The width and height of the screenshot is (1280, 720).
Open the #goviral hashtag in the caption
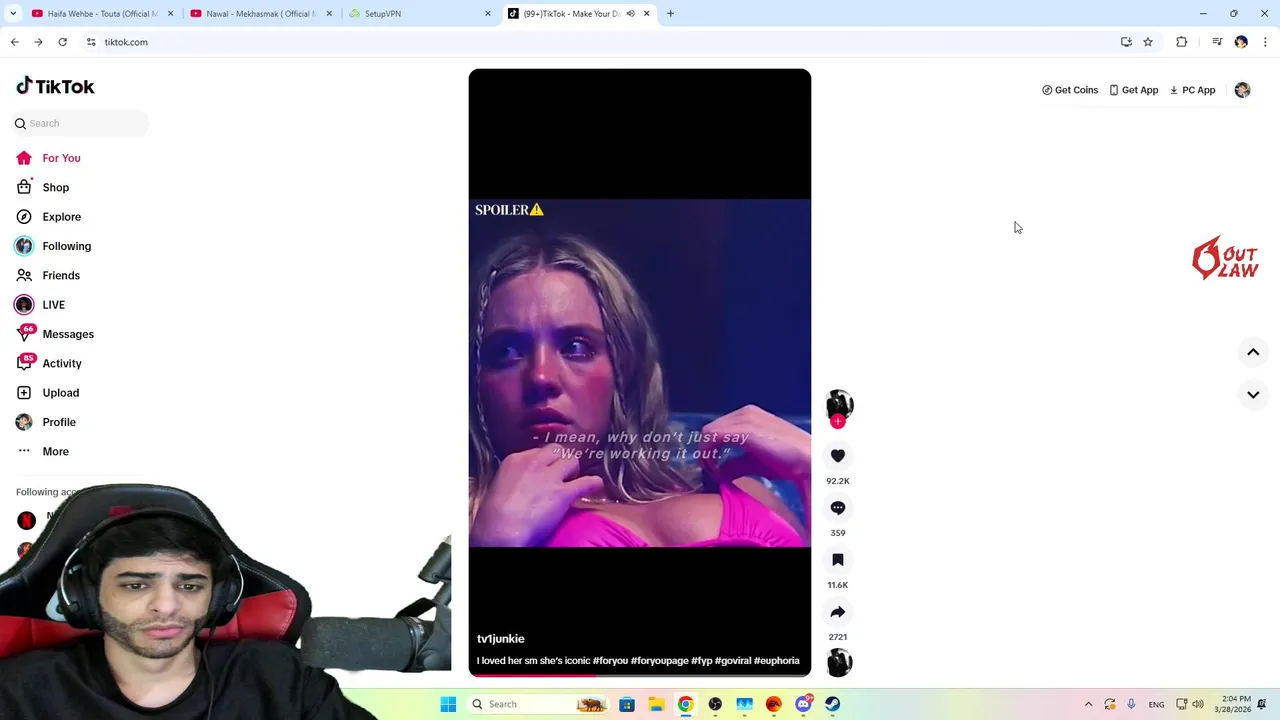pos(732,661)
